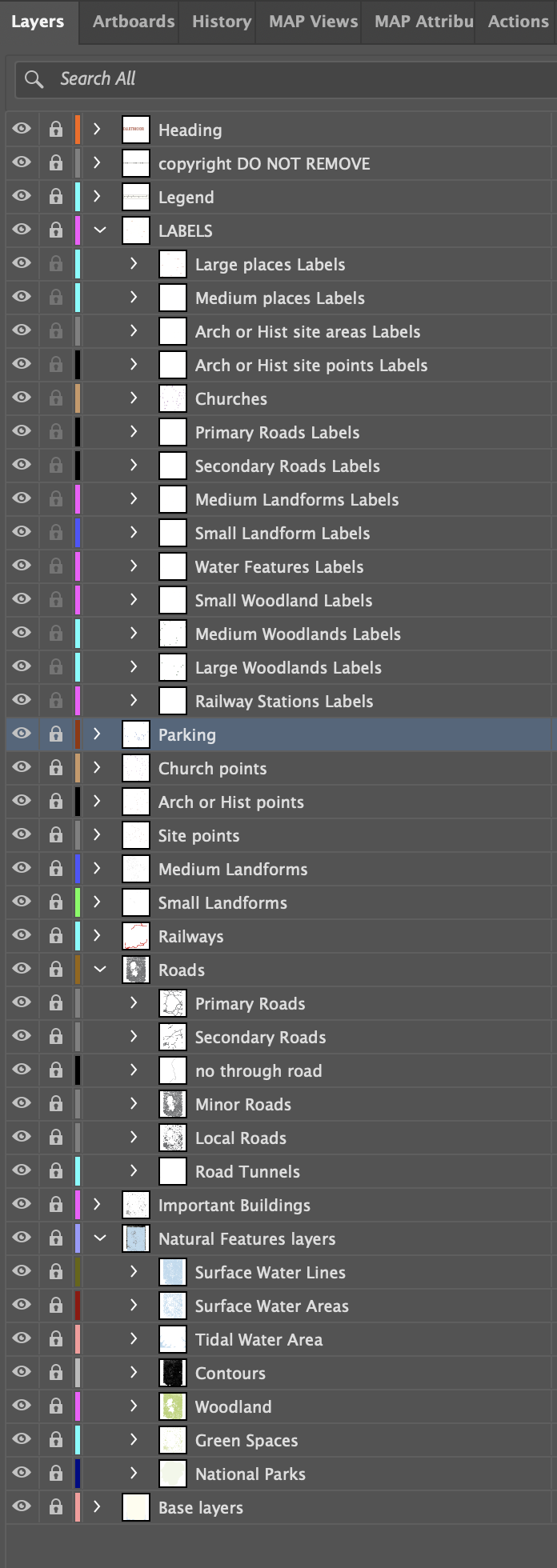
Task: Unlock the Natural Features layers group
Action: 56,1238
